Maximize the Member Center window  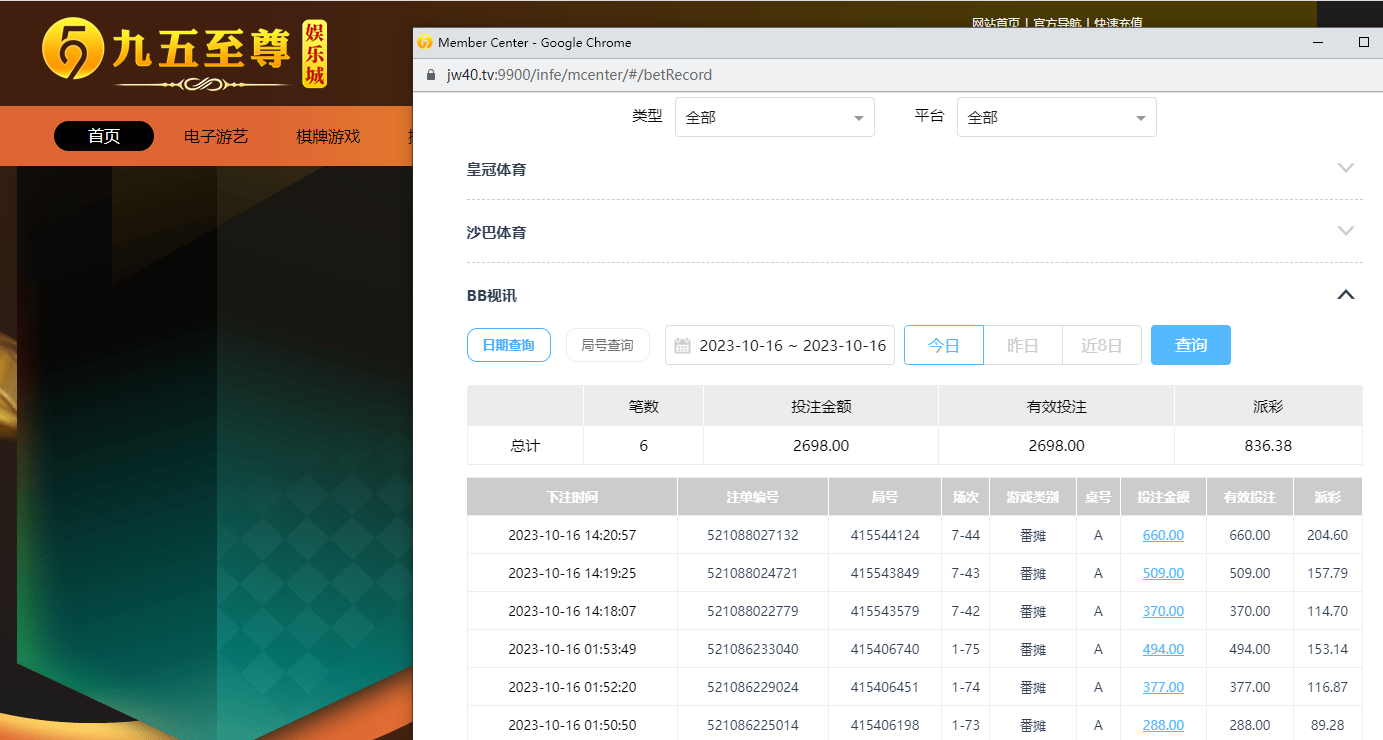tap(1363, 43)
